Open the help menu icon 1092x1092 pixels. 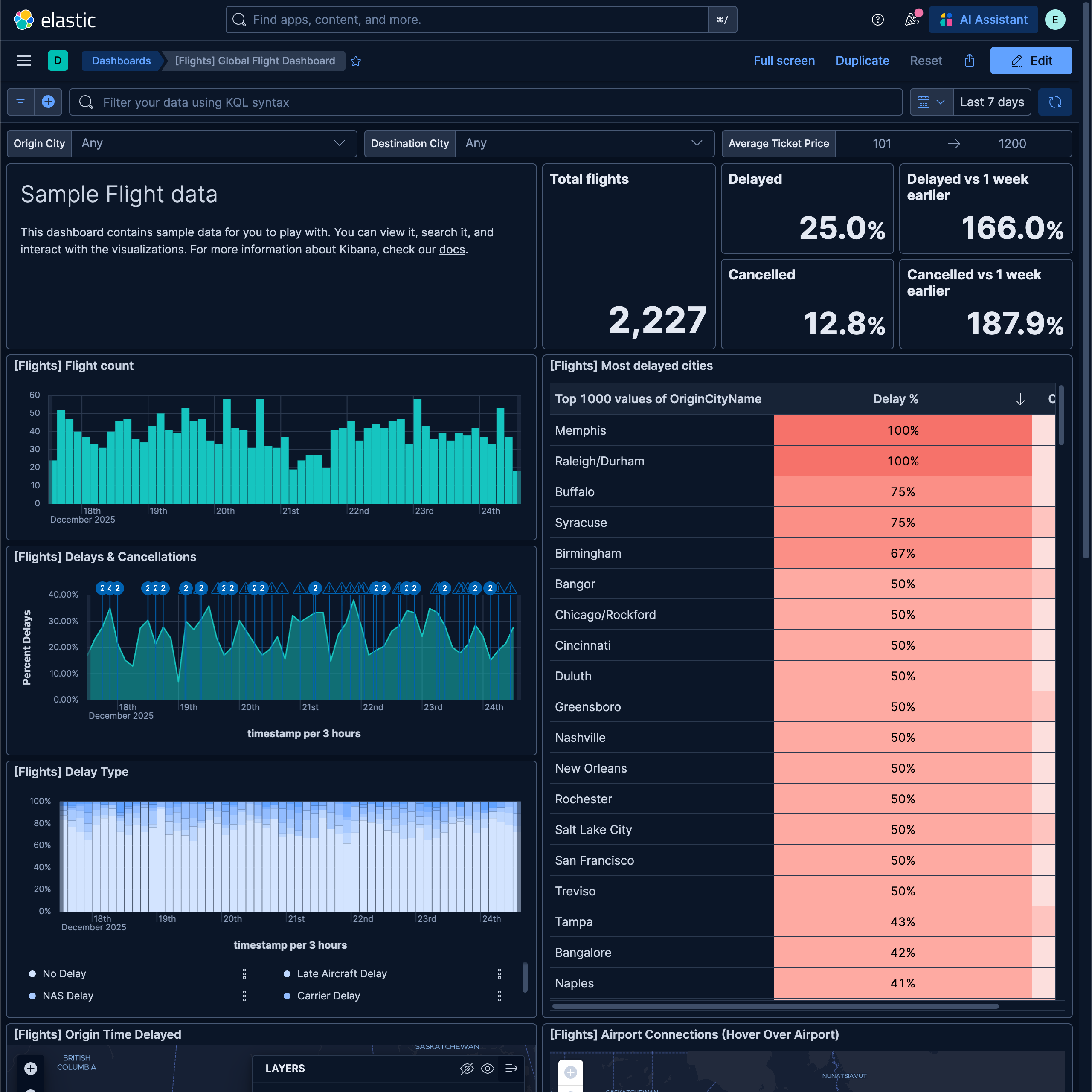tap(877, 20)
